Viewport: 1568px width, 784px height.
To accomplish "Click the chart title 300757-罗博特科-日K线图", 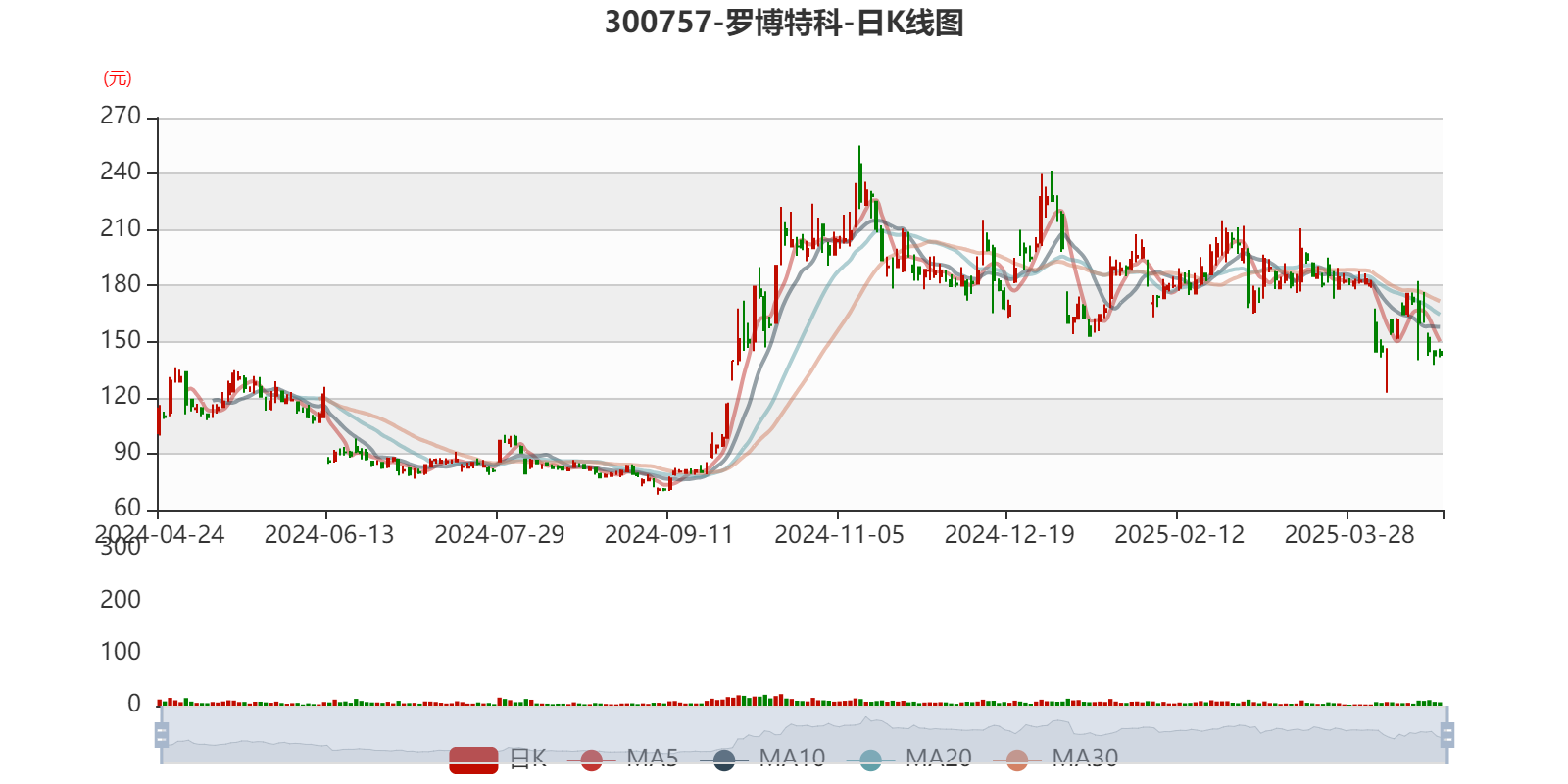I will click(x=784, y=23).
